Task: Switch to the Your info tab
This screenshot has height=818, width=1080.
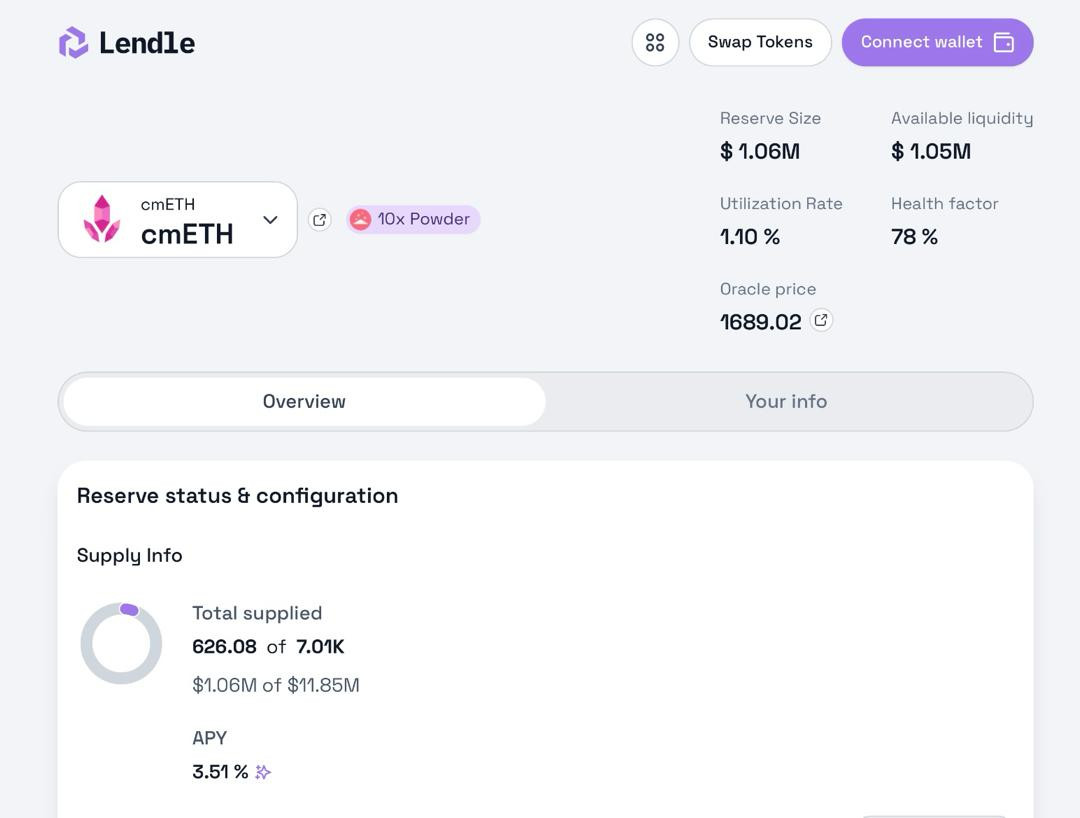Action: (786, 402)
